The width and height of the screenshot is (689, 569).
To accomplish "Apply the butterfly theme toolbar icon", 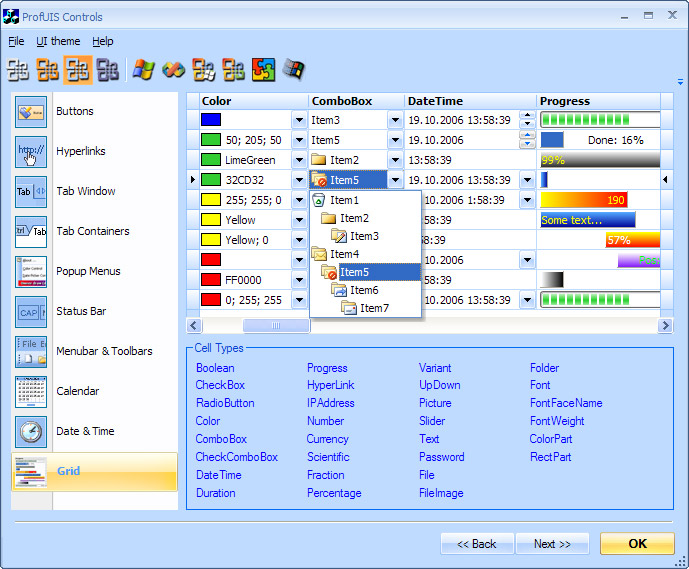I will pyautogui.click(x=174, y=69).
